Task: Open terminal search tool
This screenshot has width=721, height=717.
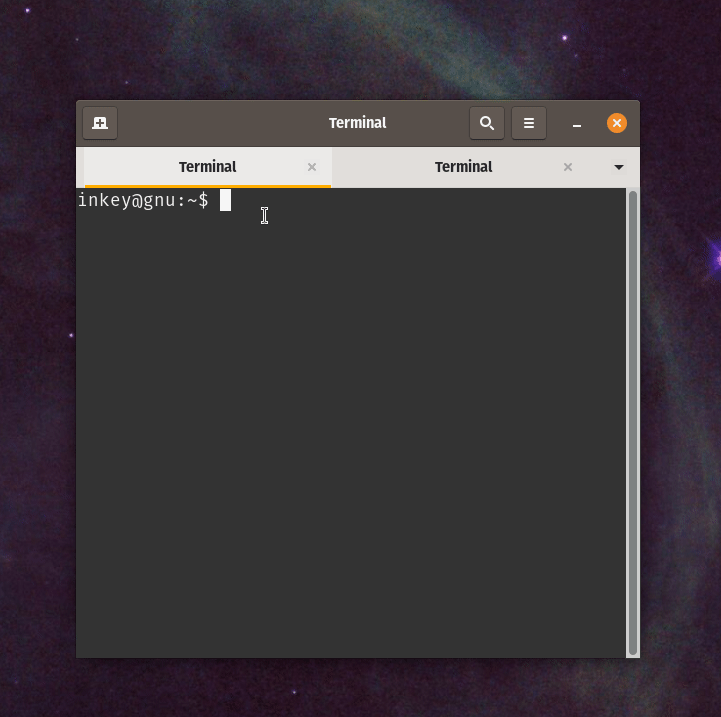Action: pos(486,123)
